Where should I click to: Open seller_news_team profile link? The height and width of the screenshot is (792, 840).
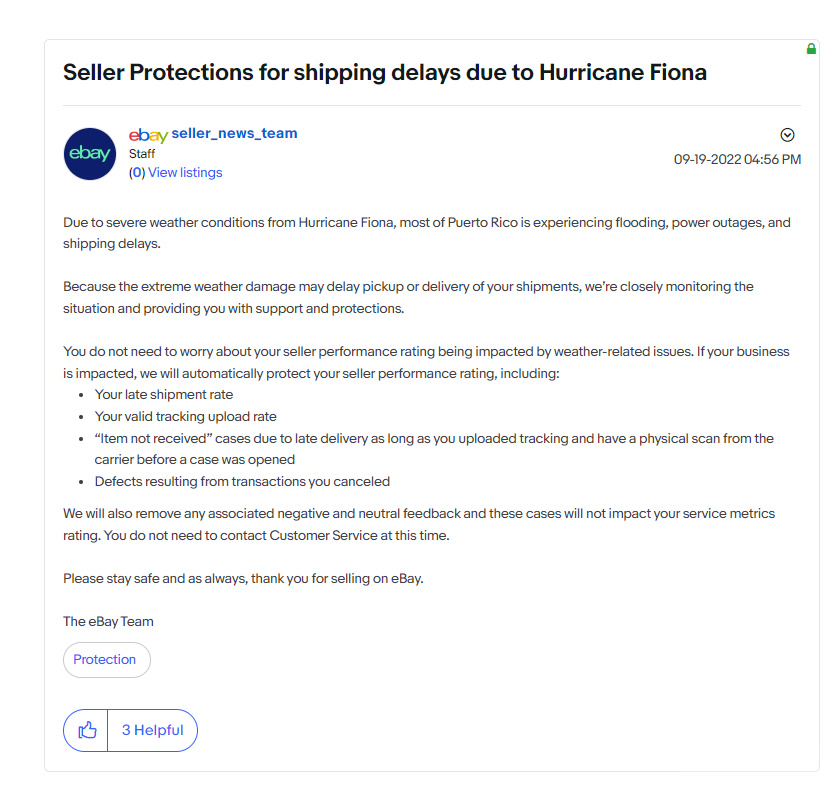234,133
